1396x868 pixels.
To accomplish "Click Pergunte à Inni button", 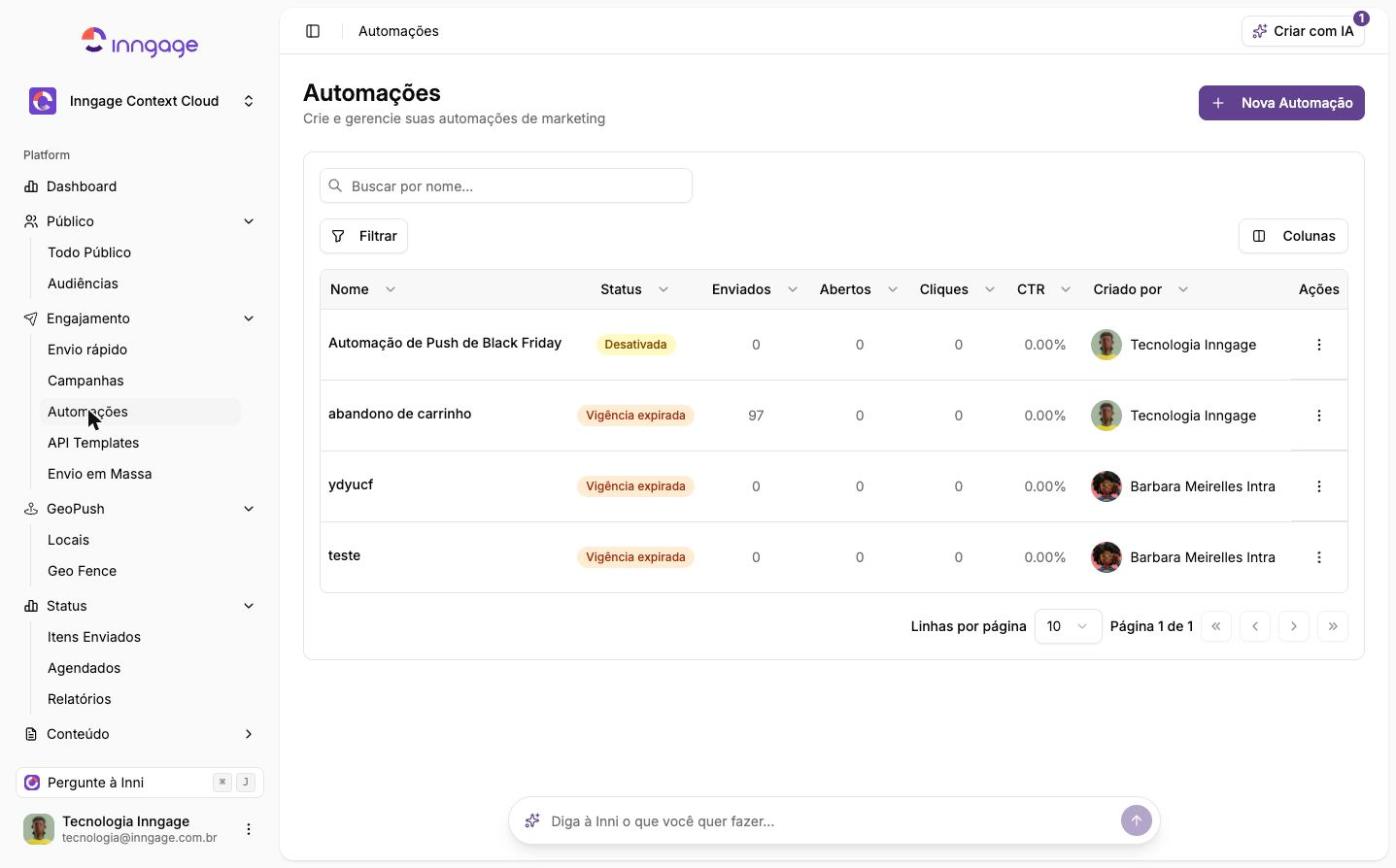I will coord(140,782).
